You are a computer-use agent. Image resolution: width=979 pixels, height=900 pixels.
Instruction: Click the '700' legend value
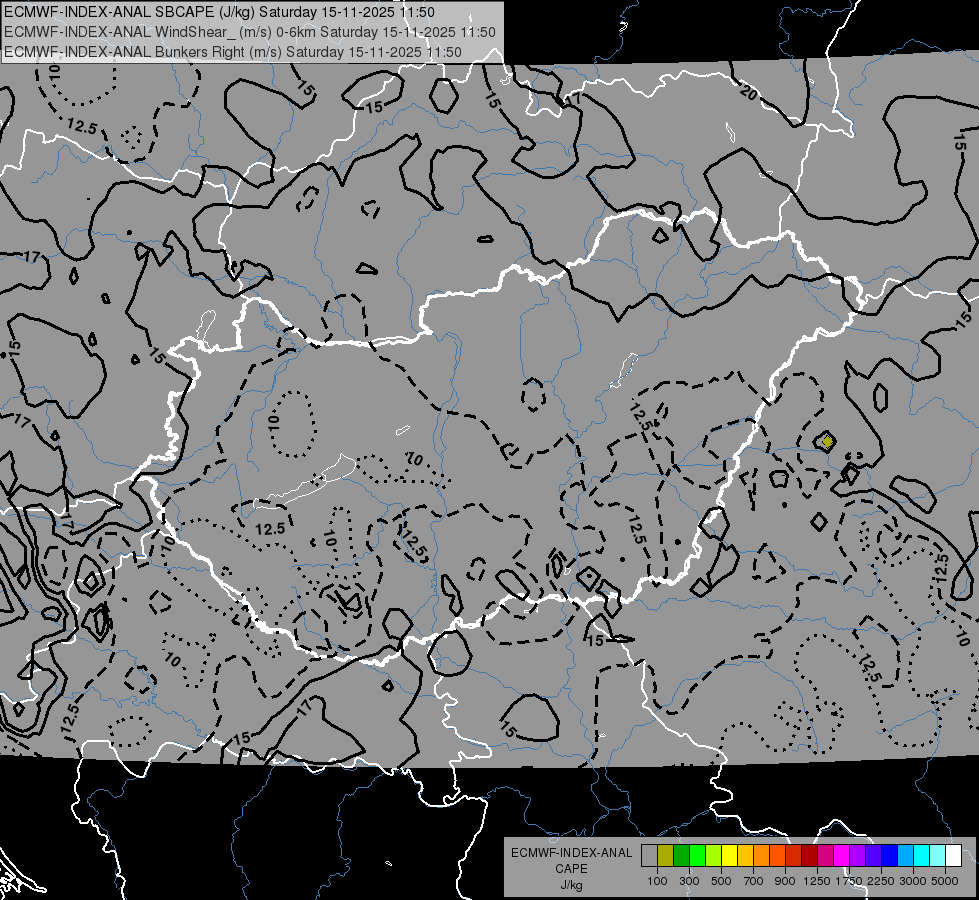(x=754, y=881)
